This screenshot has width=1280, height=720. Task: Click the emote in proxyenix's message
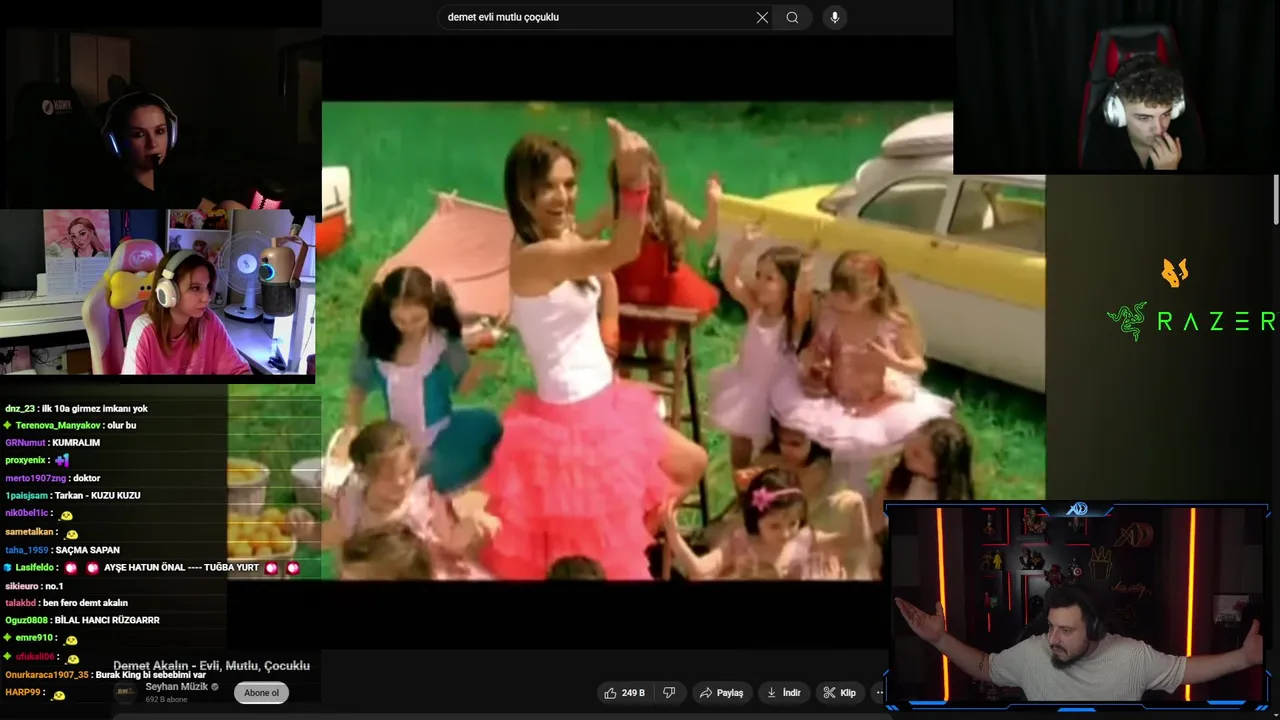click(62, 460)
